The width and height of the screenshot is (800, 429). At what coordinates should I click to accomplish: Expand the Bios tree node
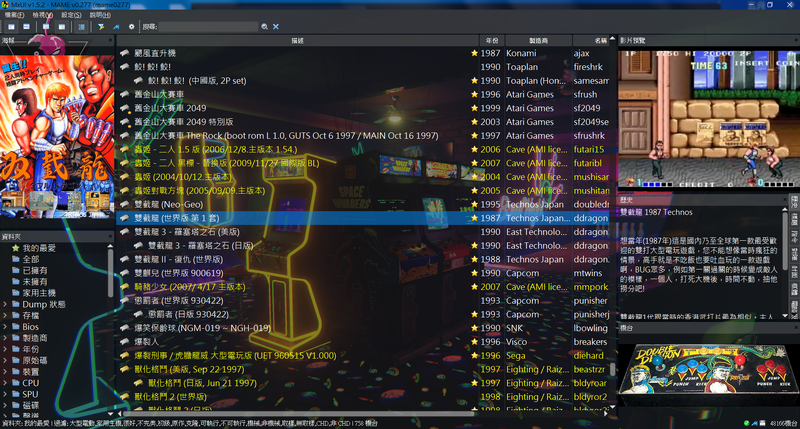(5, 326)
